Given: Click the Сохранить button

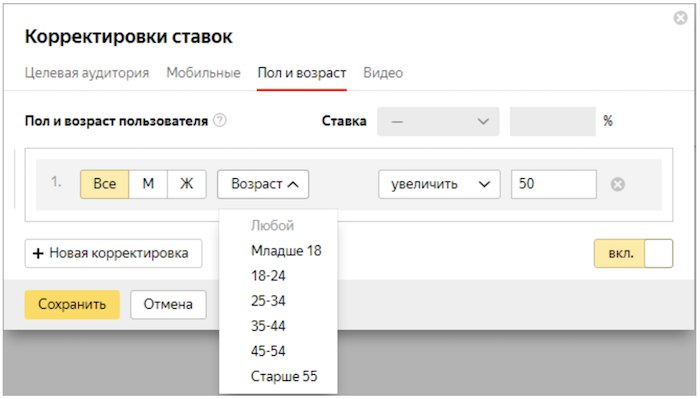Looking at the screenshot, I should [72, 304].
